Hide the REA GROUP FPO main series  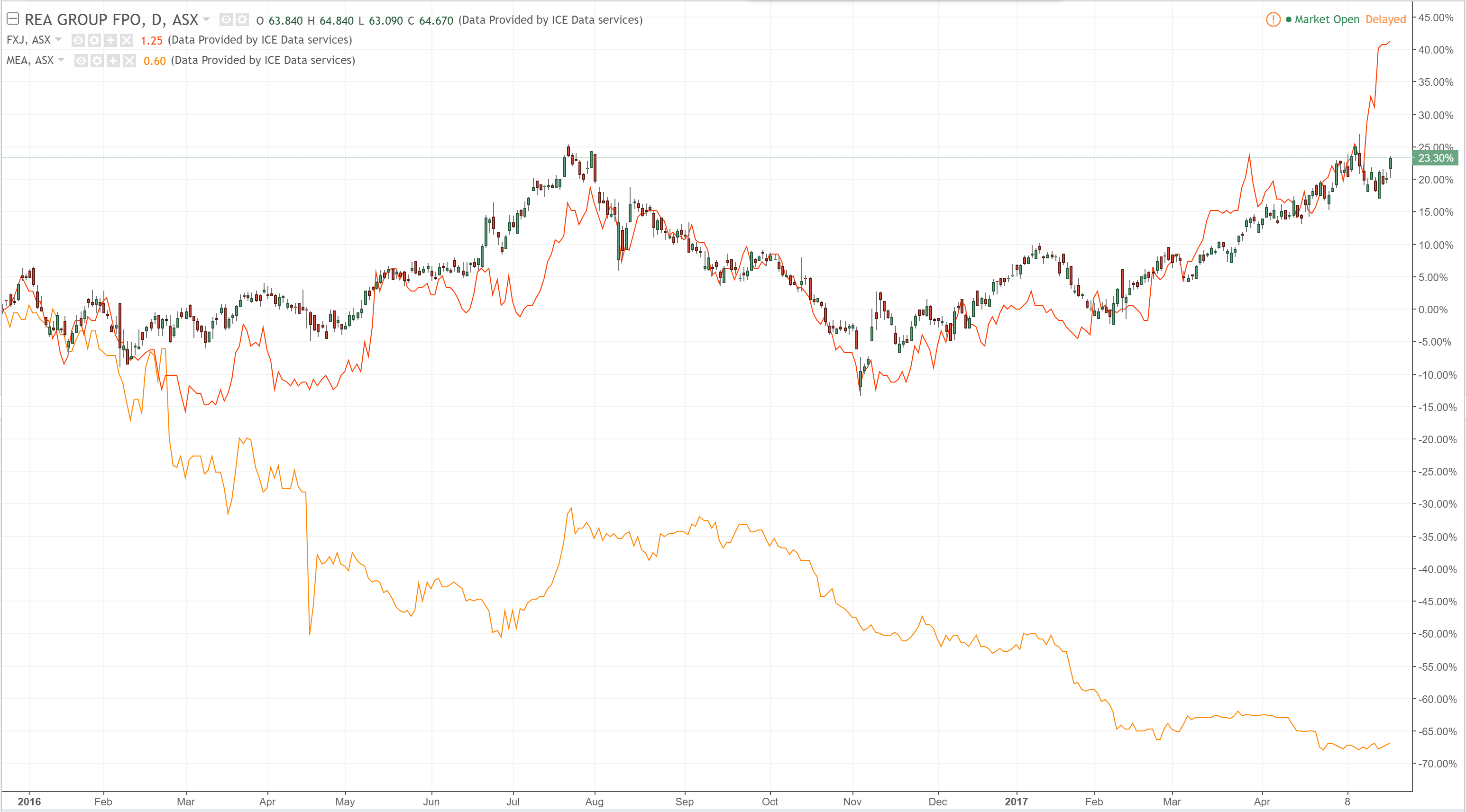(226, 20)
